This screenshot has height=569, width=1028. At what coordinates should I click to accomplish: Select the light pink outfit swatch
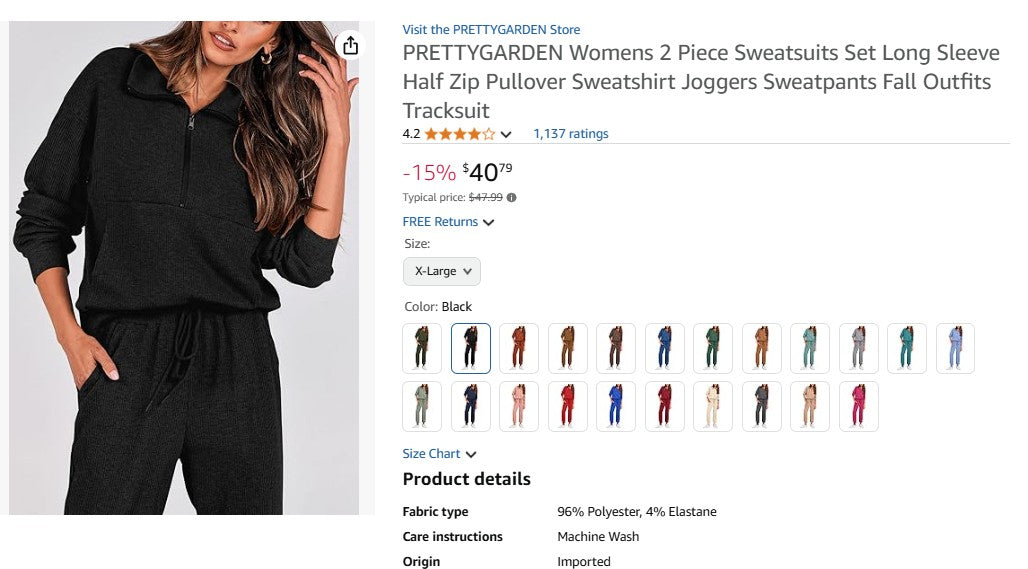(519, 406)
